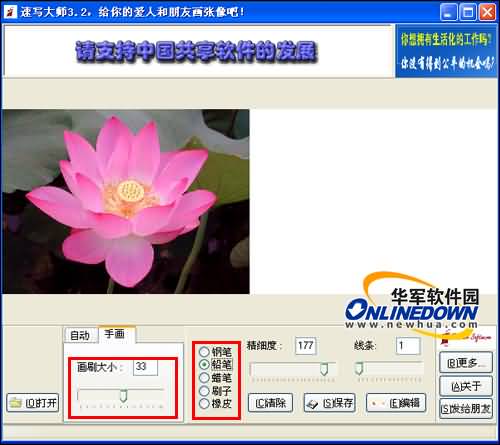Click the disk icon on Save button
This screenshot has height=445, width=500.
[x=312, y=404]
